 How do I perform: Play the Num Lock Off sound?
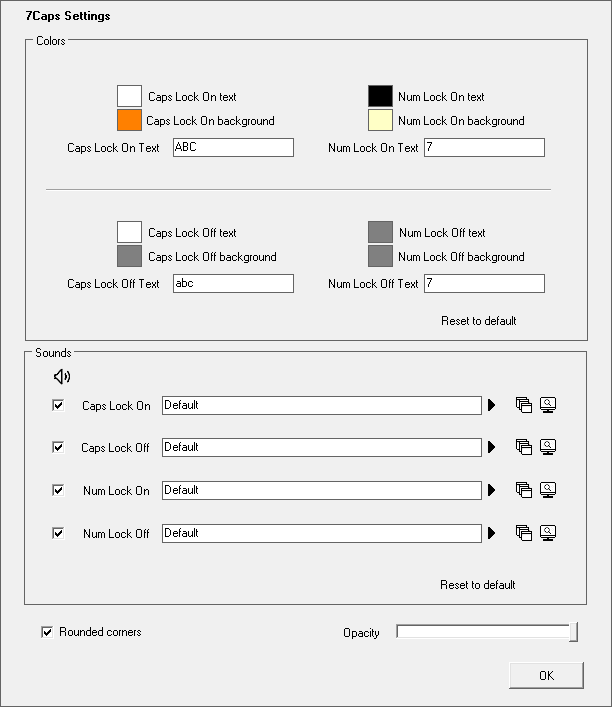click(x=491, y=533)
